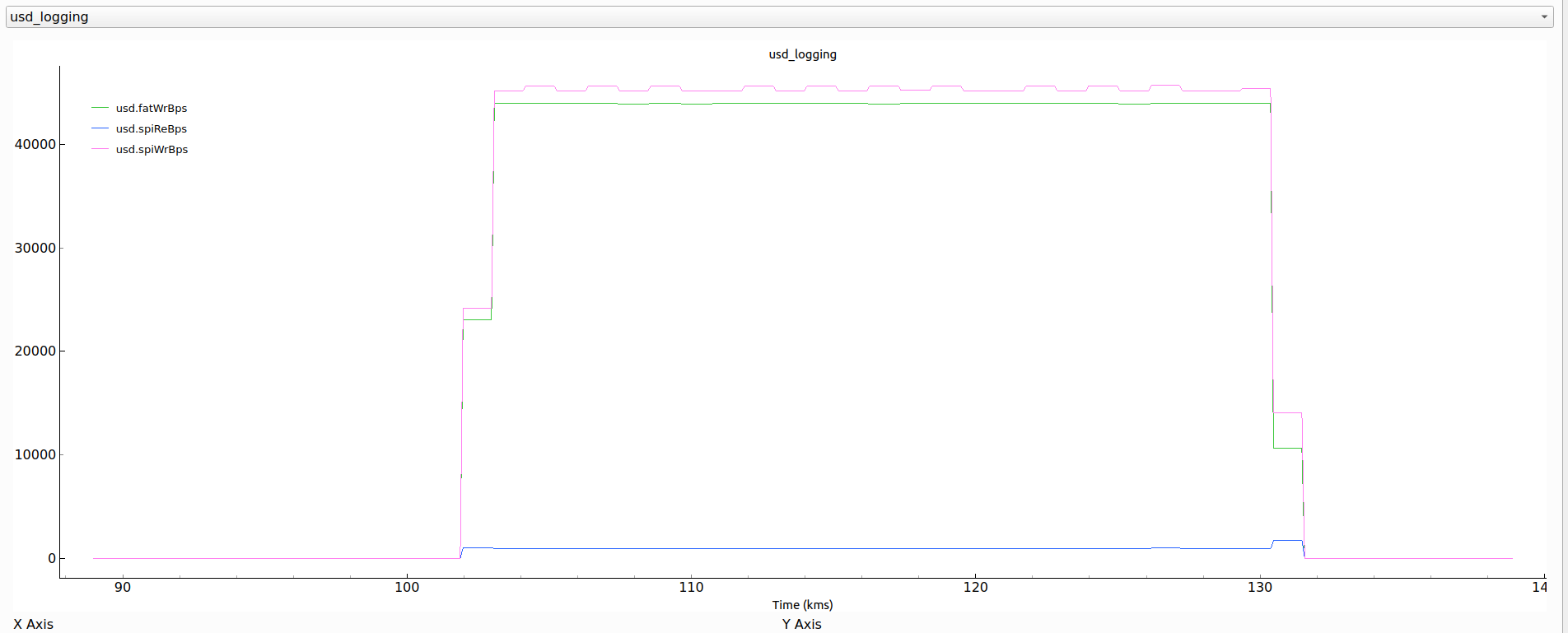Click the 90 tick on the time axis

pos(123,588)
